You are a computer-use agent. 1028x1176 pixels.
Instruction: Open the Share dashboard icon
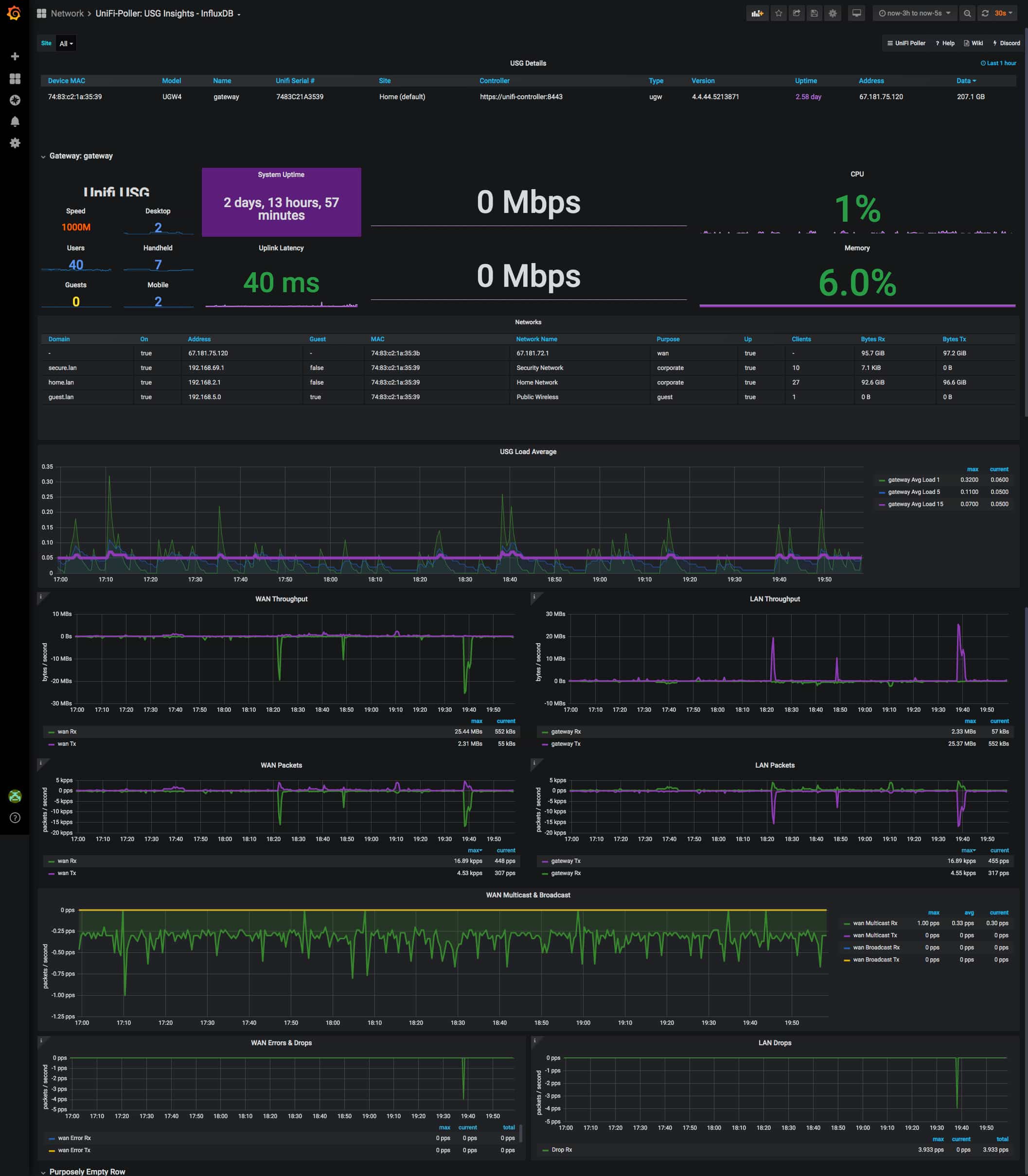click(x=796, y=13)
